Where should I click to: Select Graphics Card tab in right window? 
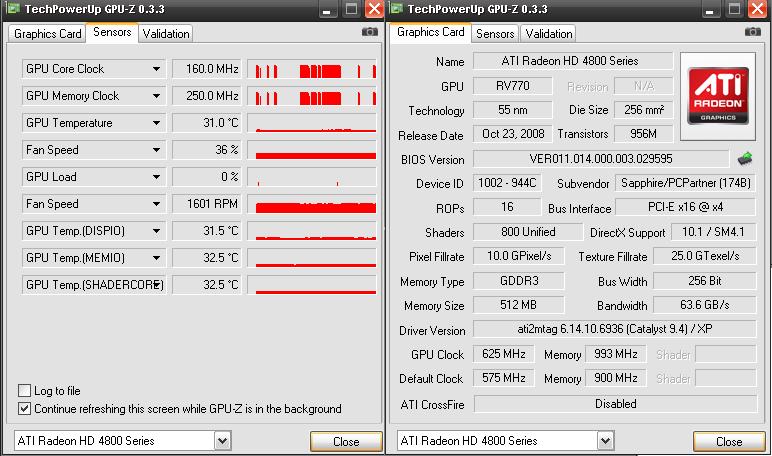430,32
